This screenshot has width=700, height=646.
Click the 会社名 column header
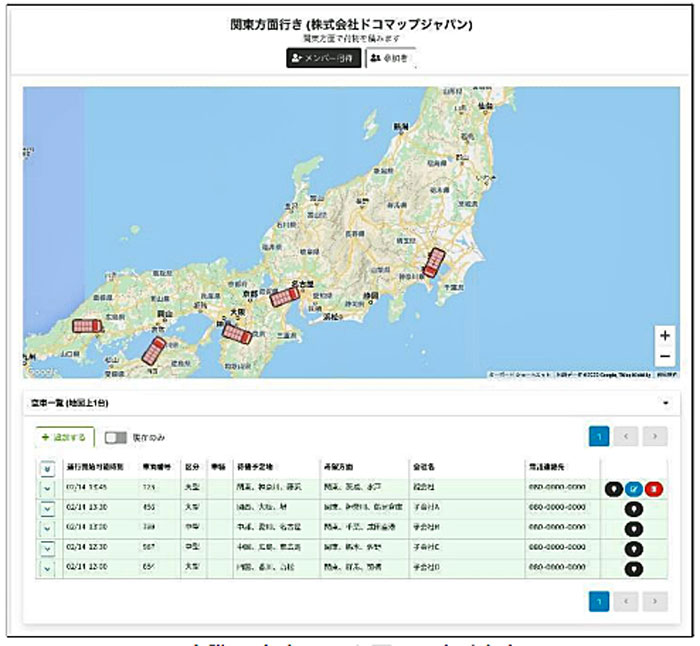click(x=424, y=467)
